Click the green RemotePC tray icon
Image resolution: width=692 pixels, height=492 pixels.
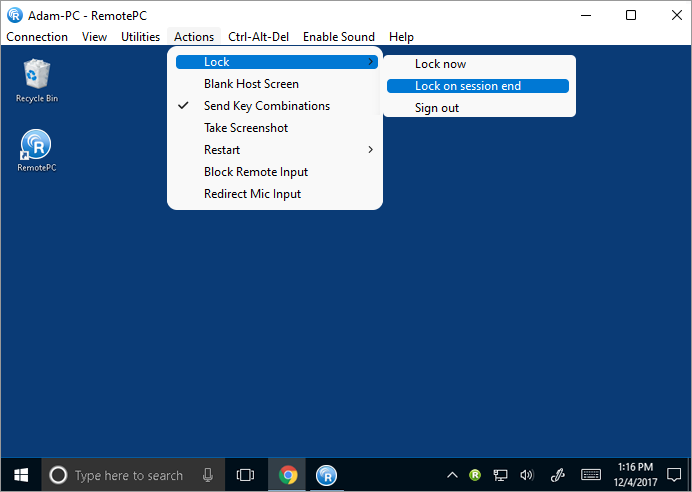click(475, 475)
